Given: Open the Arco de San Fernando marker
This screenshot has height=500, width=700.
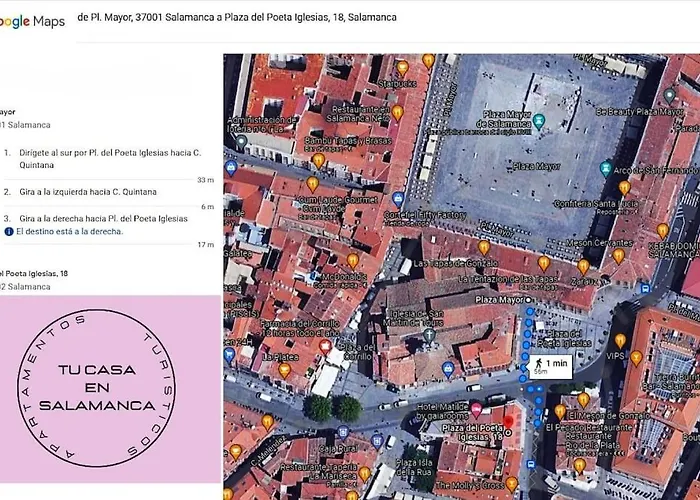Looking at the screenshot, I should (605, 167).
